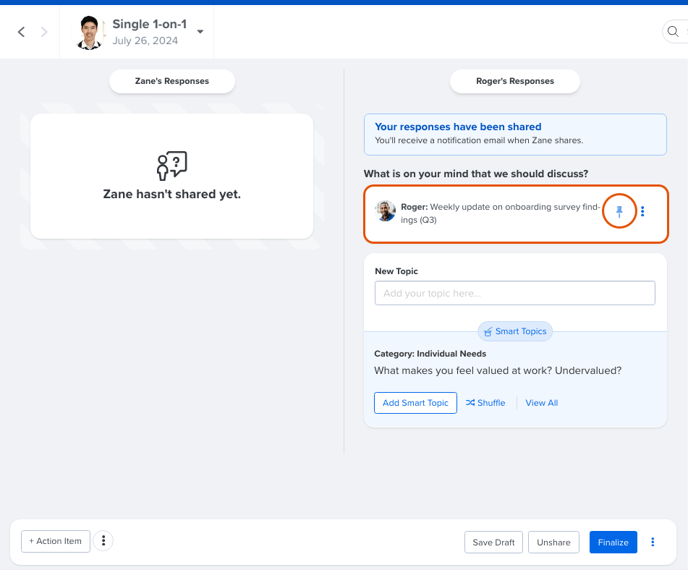Screen dimensions: 688x570
Task: Go back with the left arrow
Action: click(x=21, y=32)
